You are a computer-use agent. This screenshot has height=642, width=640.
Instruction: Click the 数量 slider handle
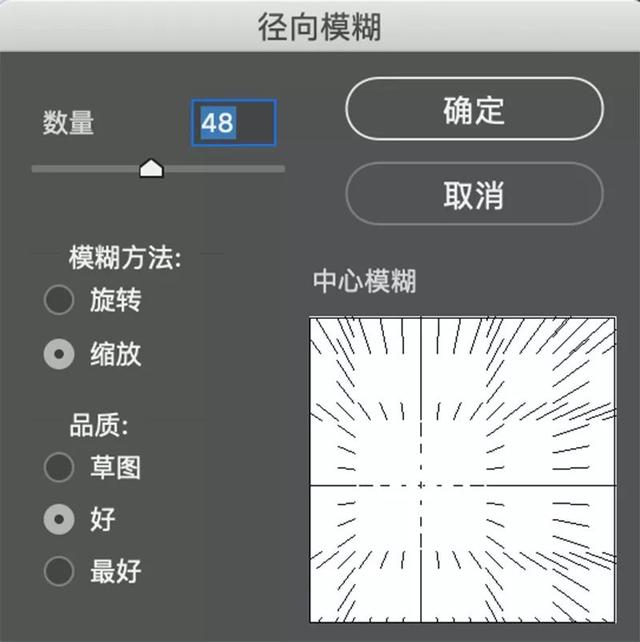tap(152, 168)
